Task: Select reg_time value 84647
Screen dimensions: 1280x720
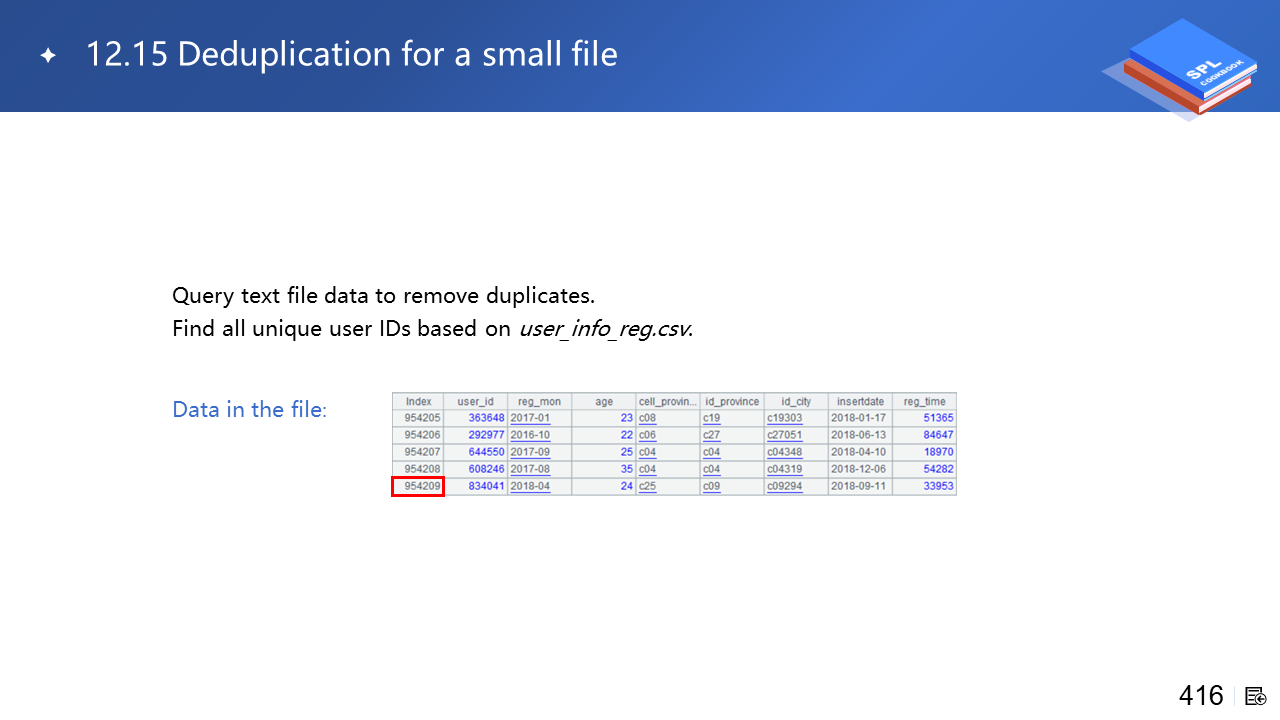Action: click(x=938, y=436)
